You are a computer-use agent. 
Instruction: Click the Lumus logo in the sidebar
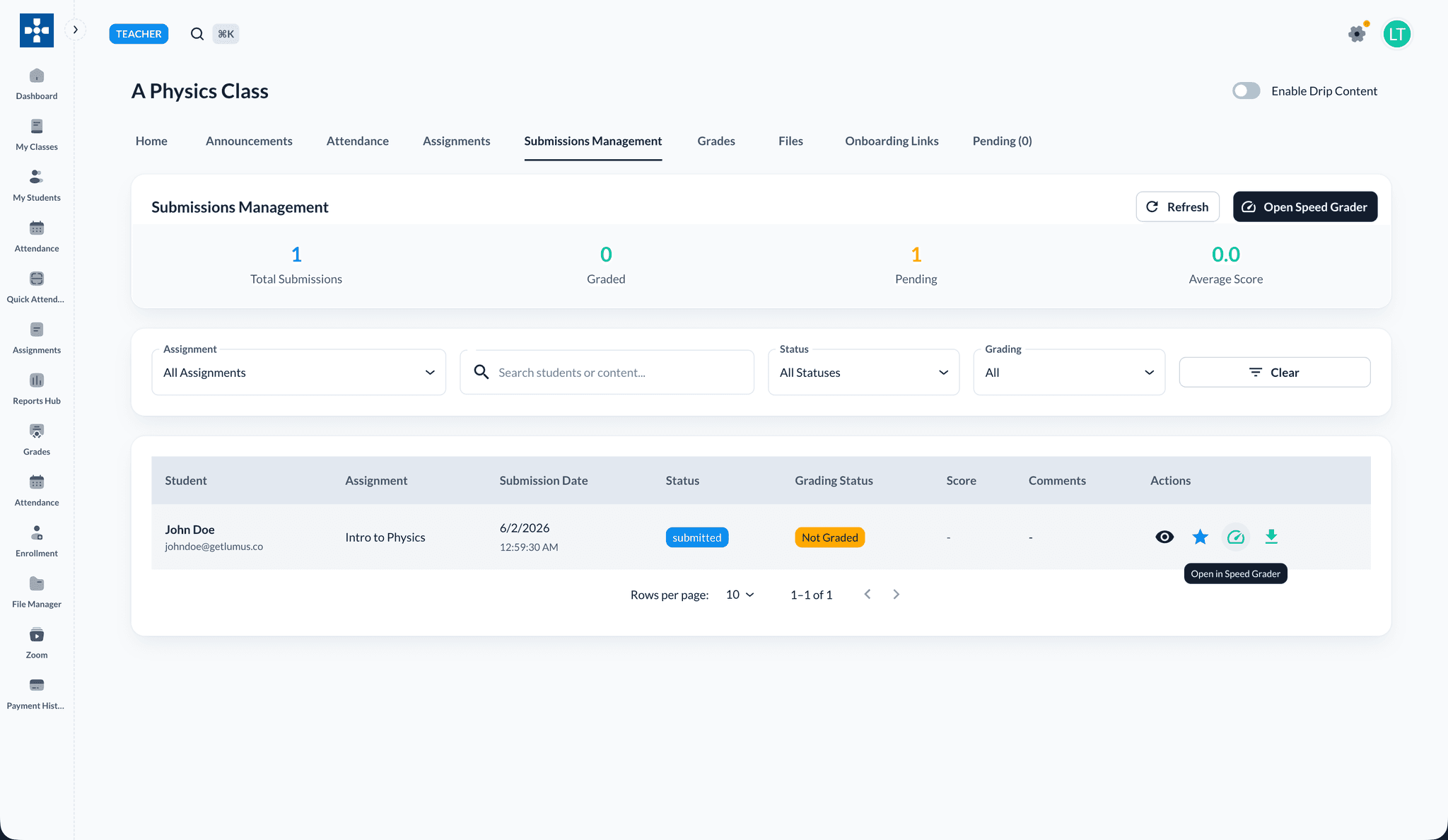click(x=37, y=30)
